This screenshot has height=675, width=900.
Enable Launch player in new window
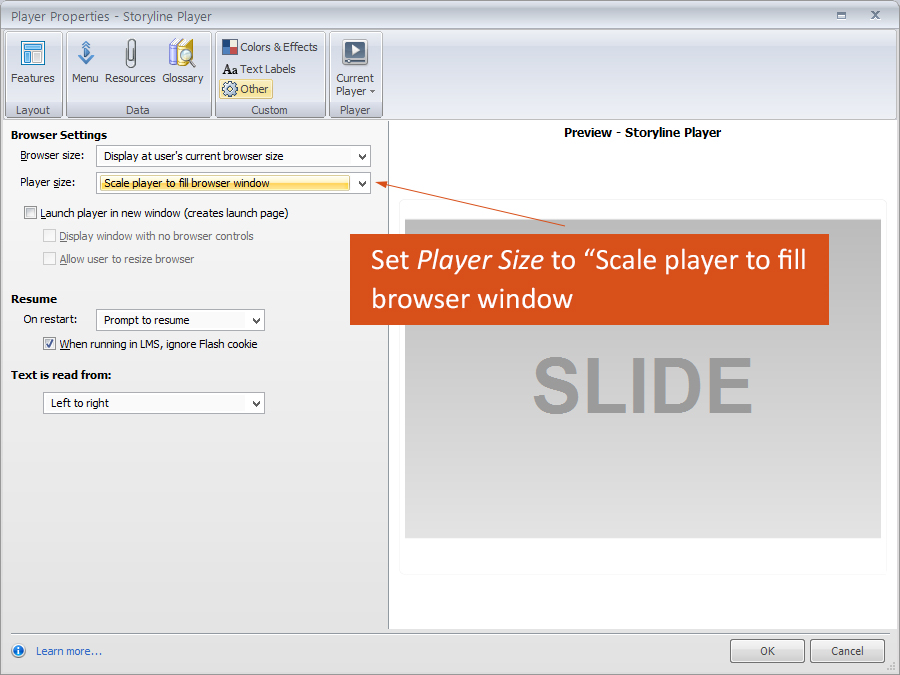pyautogui.click(x=30, y=213)
